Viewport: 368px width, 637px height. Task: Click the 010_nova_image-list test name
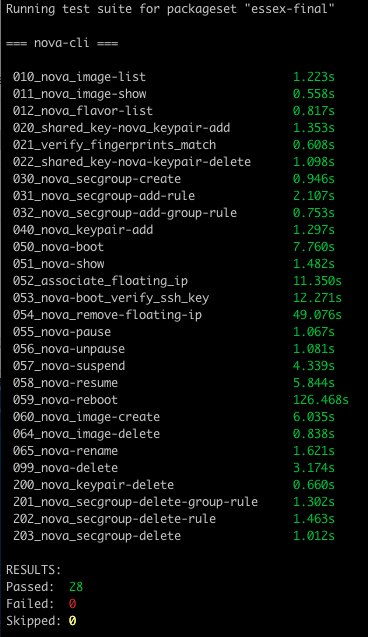pos(79,77)
